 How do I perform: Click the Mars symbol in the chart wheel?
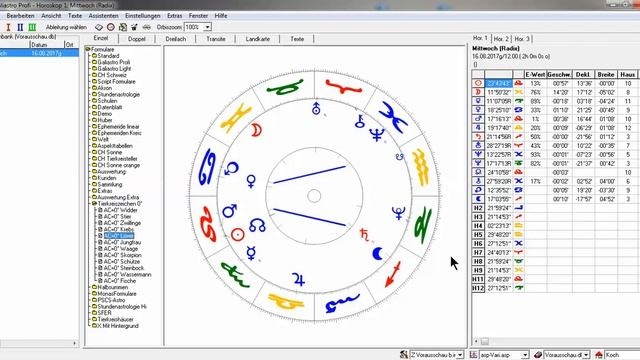click(x=229, y=211)
